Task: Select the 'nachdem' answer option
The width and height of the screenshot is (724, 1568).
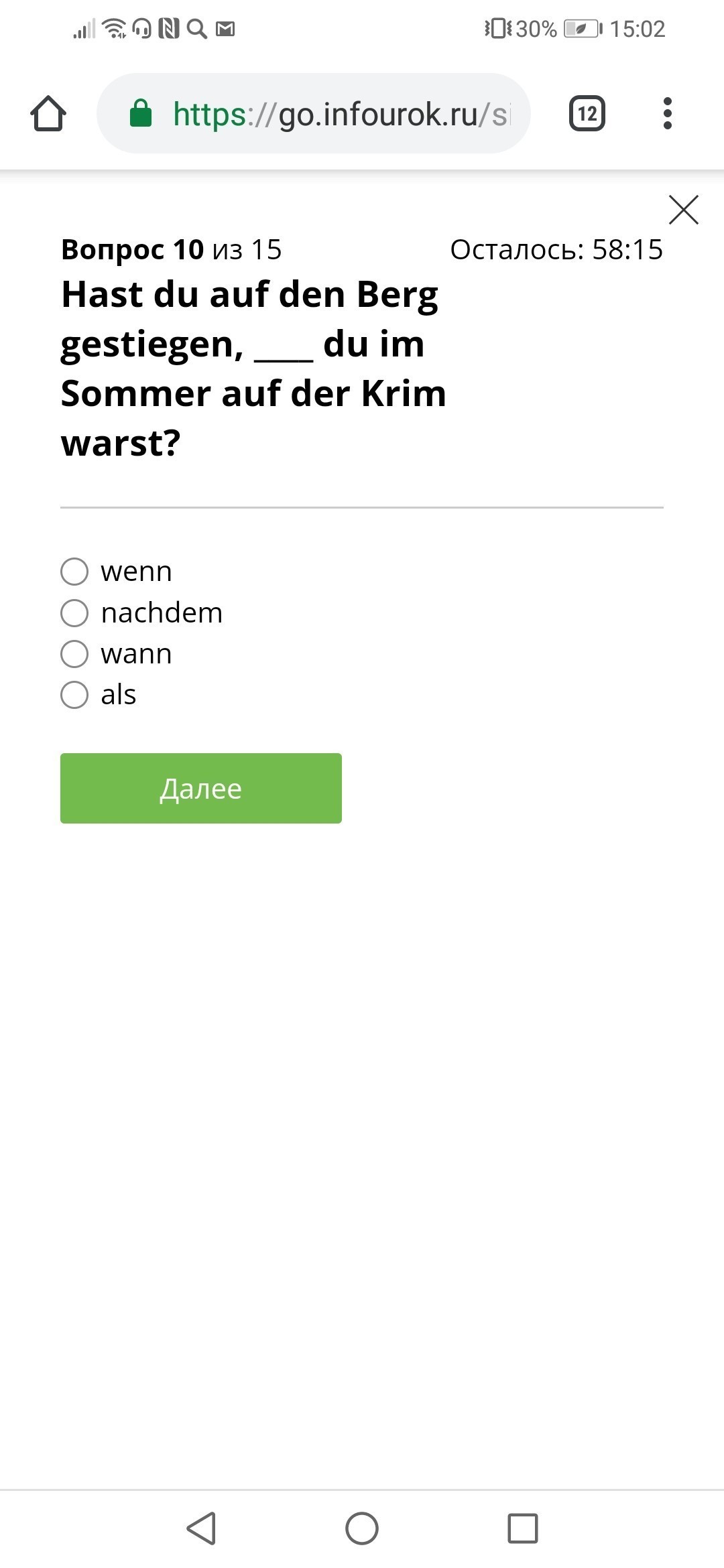Action: coord(74,612)
